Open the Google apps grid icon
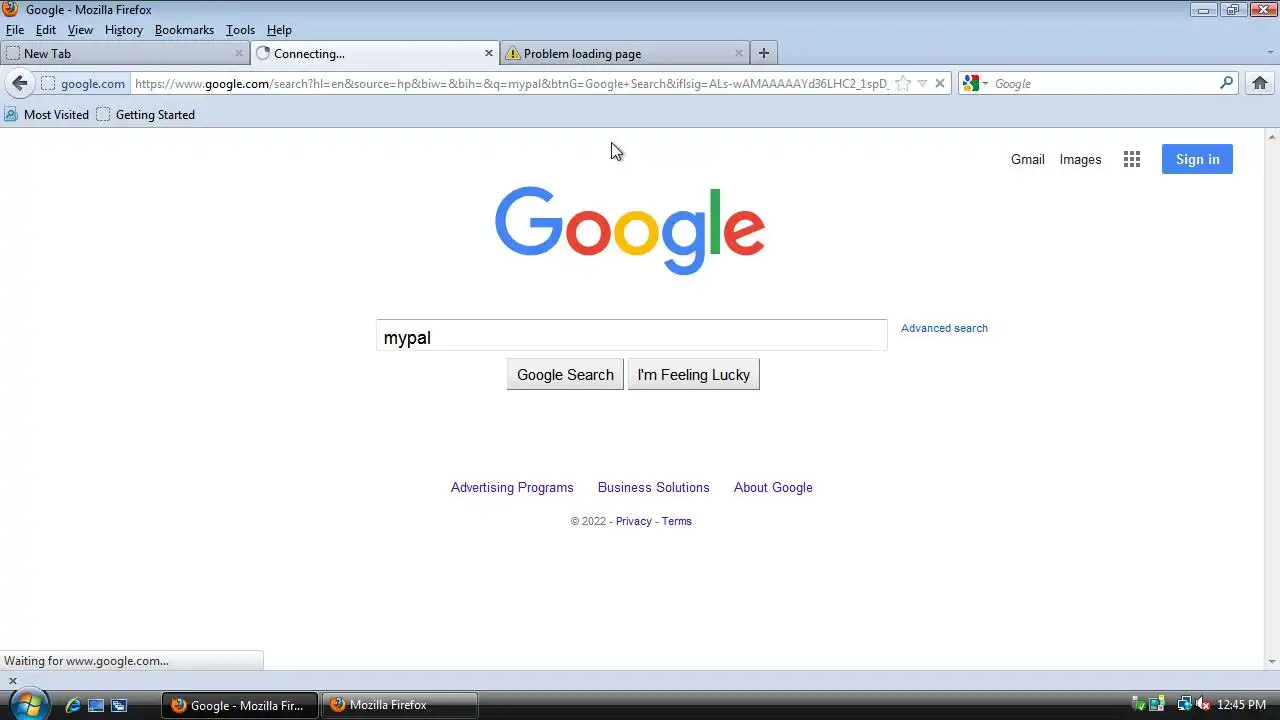Viewport: 1280px width, 720px height. click(1132, 159)
